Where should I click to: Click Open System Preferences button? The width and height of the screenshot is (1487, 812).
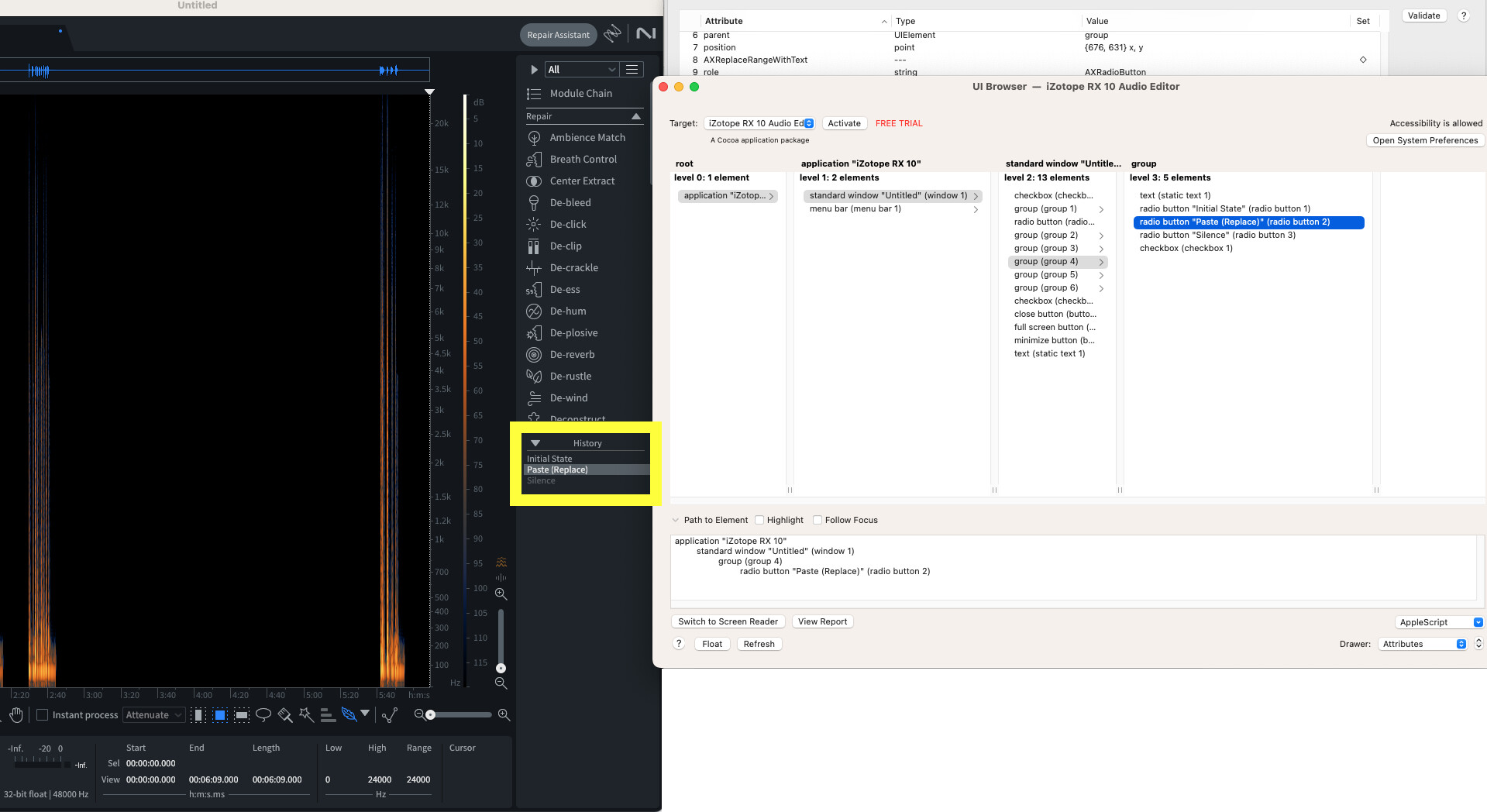pyautogui.click(x=1424, y=140)
